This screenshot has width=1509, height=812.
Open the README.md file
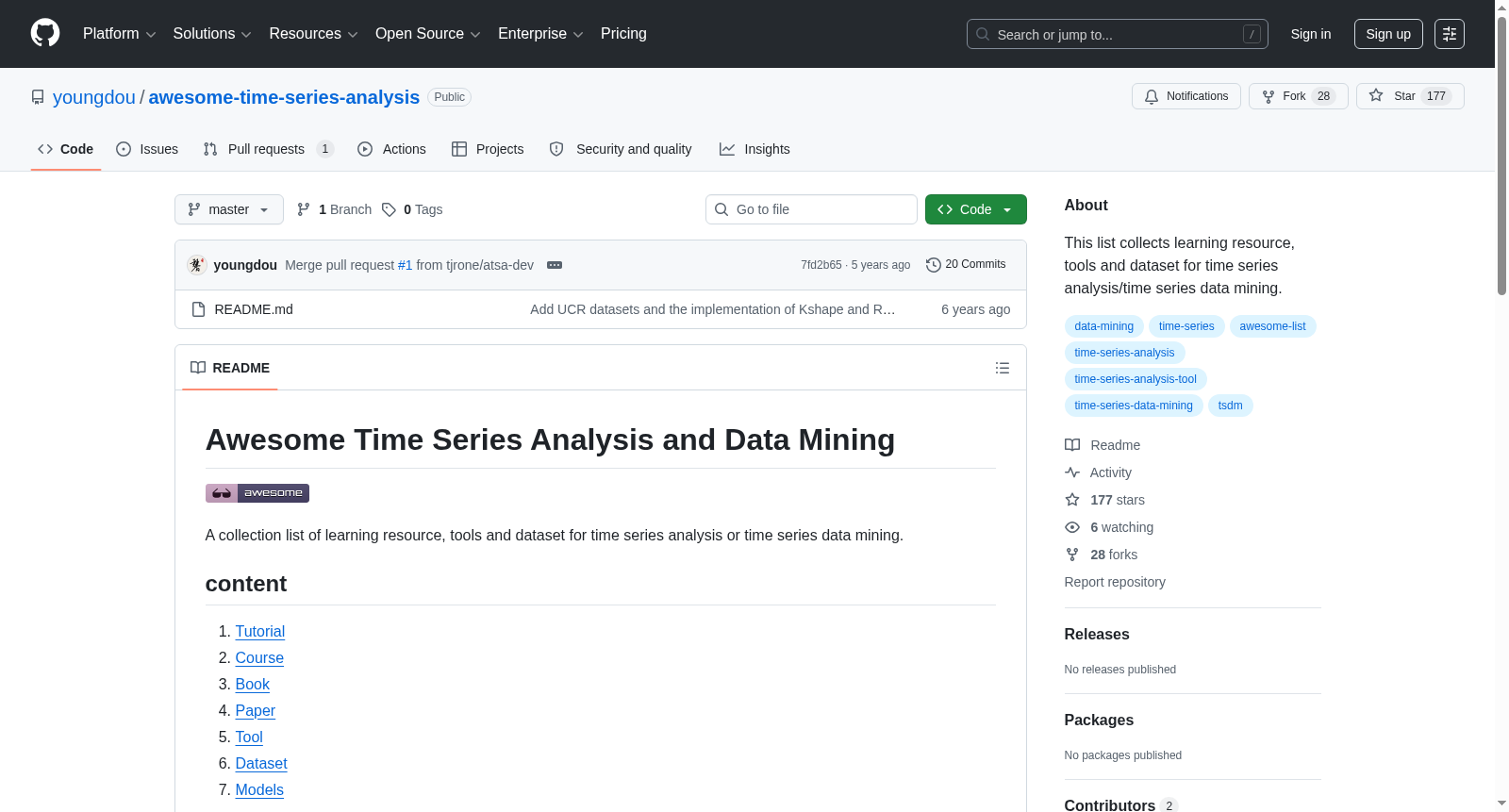(x=254, y=309)
